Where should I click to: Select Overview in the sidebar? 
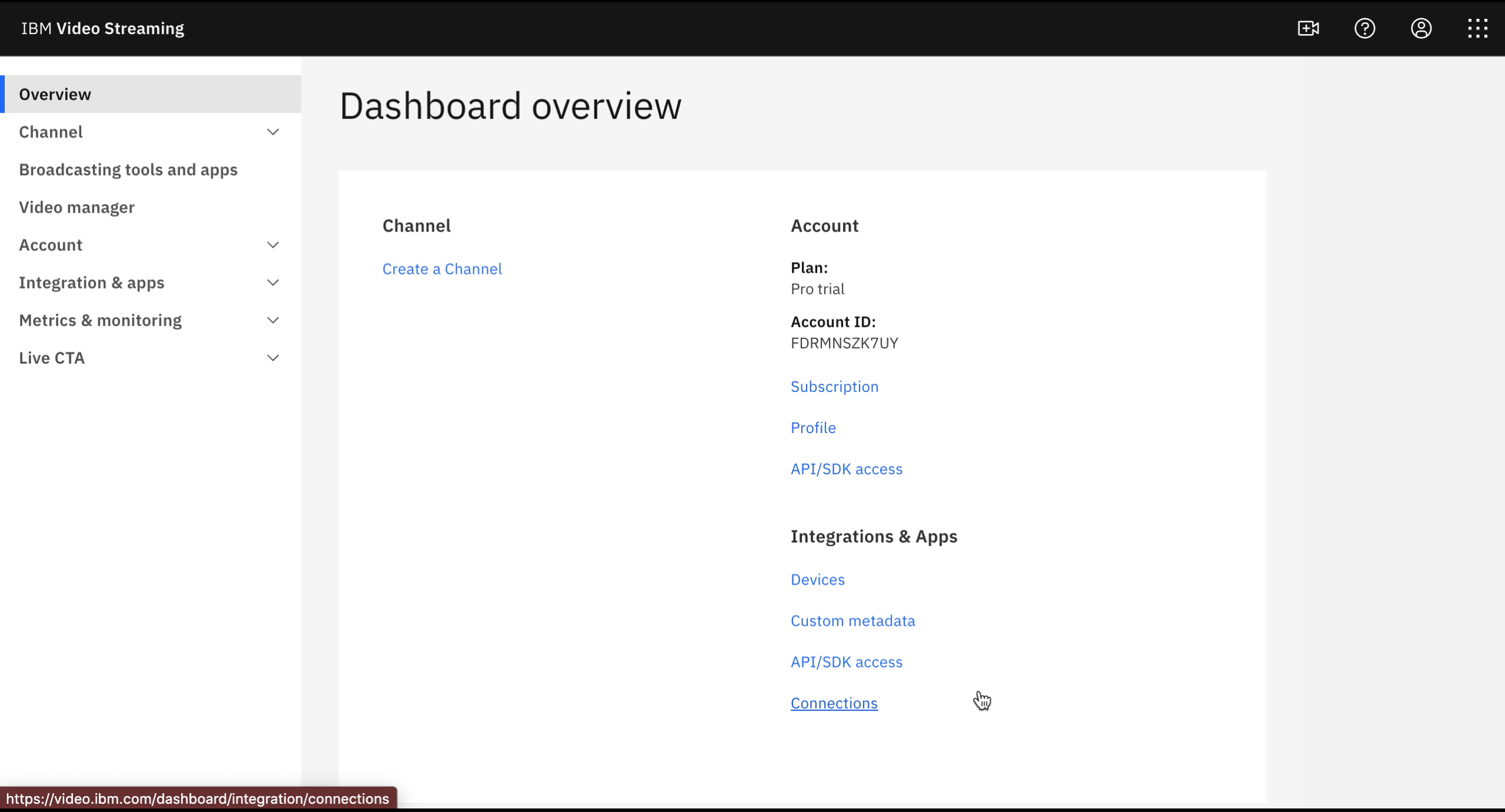(55, 95)
